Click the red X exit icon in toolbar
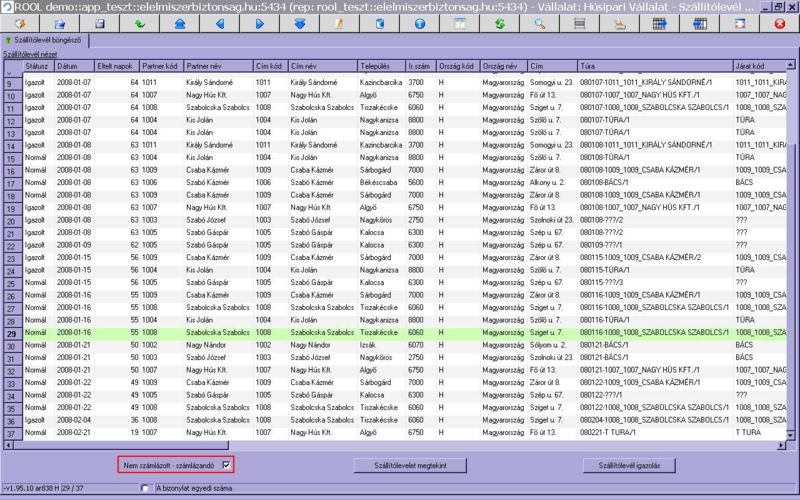The width and height of the screenshot is (800, 500). pyautogui.click(x=780, y=24)
